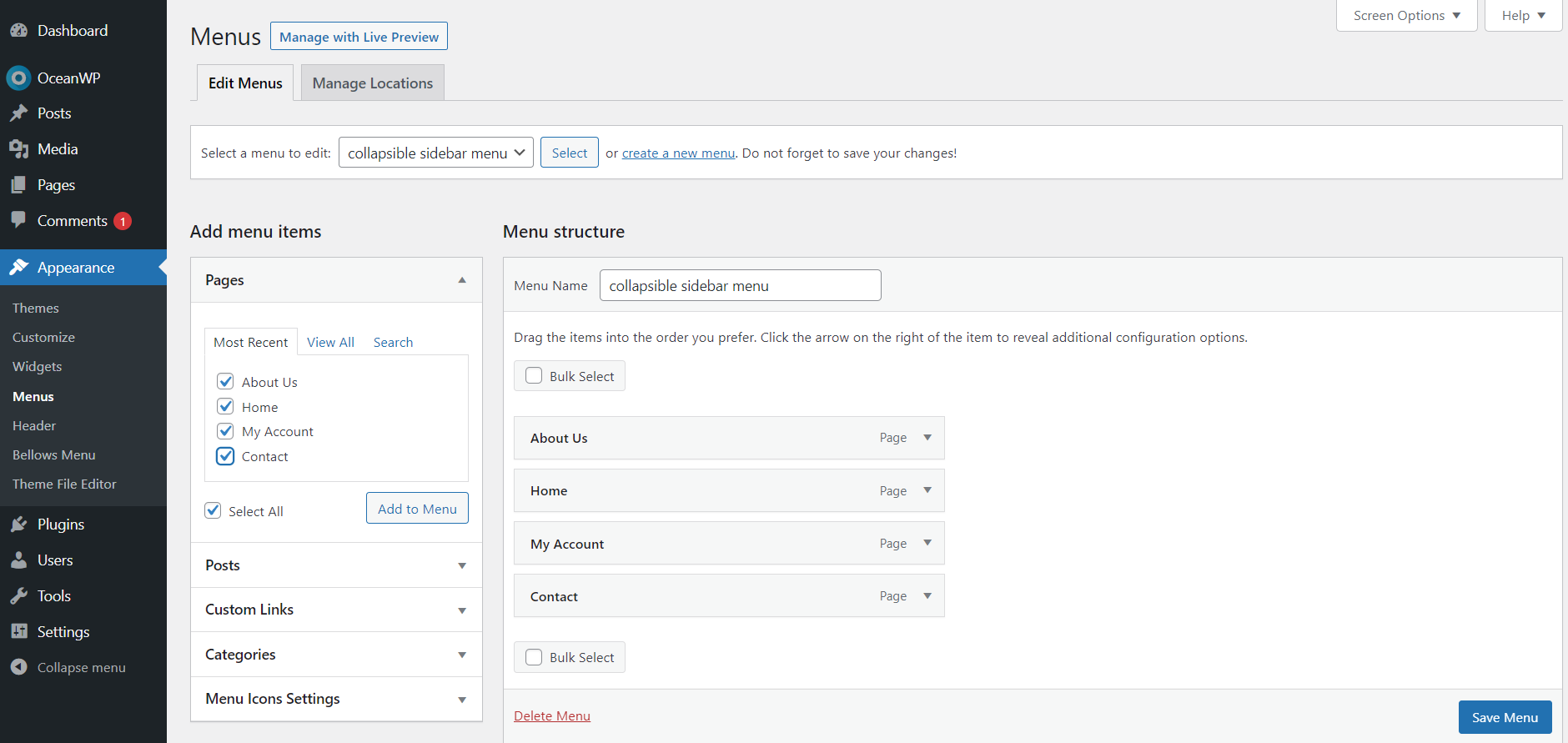
Task: Enable the bottom Bulk Select checkbox
Action: point(534,657)
